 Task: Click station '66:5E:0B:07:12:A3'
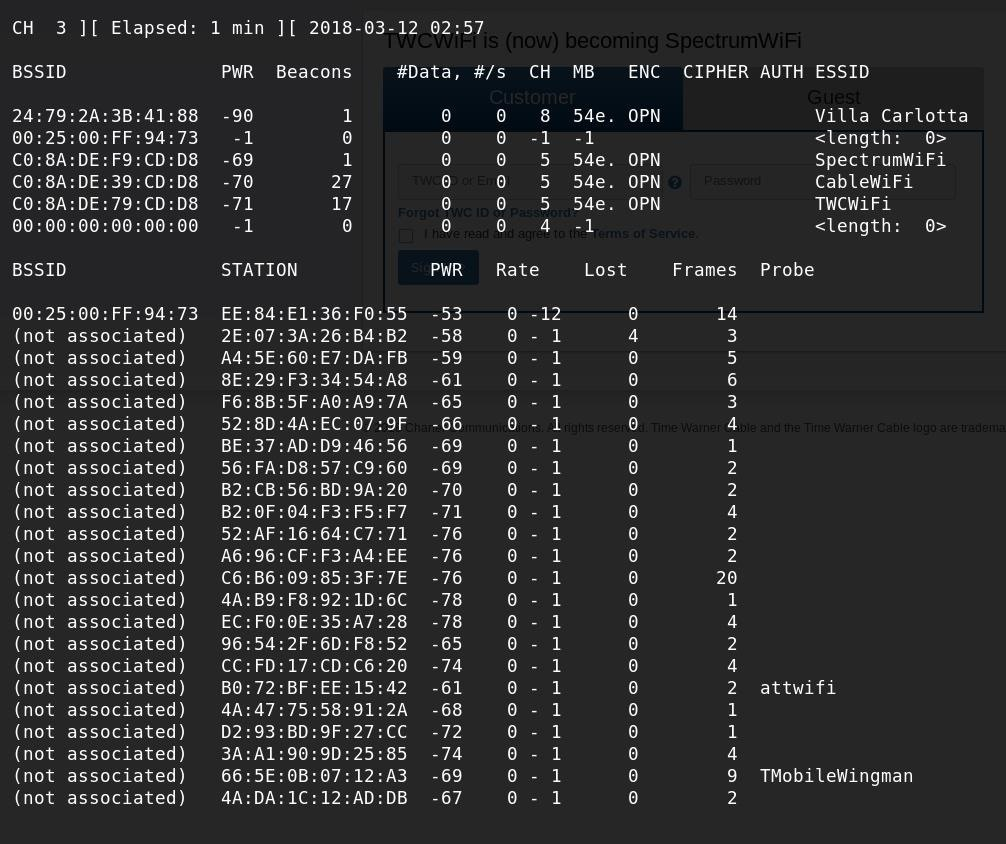point(314,776)
